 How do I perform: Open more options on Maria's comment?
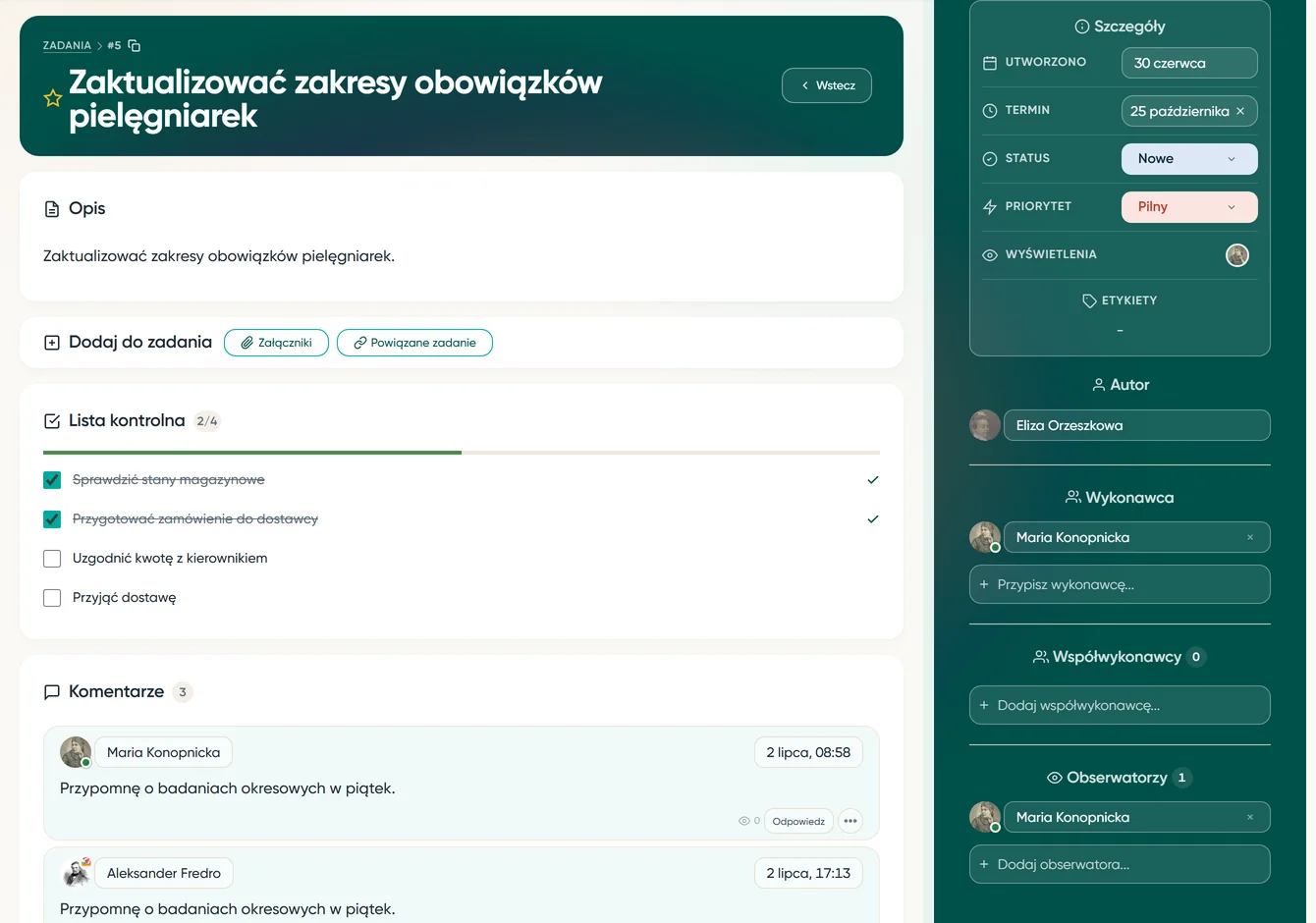[850, 821]
